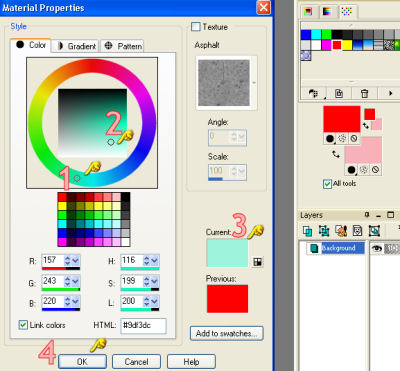Enable the Texture checkbox
400x371 pixels.
pyautogui.click(x=196, y=27)
